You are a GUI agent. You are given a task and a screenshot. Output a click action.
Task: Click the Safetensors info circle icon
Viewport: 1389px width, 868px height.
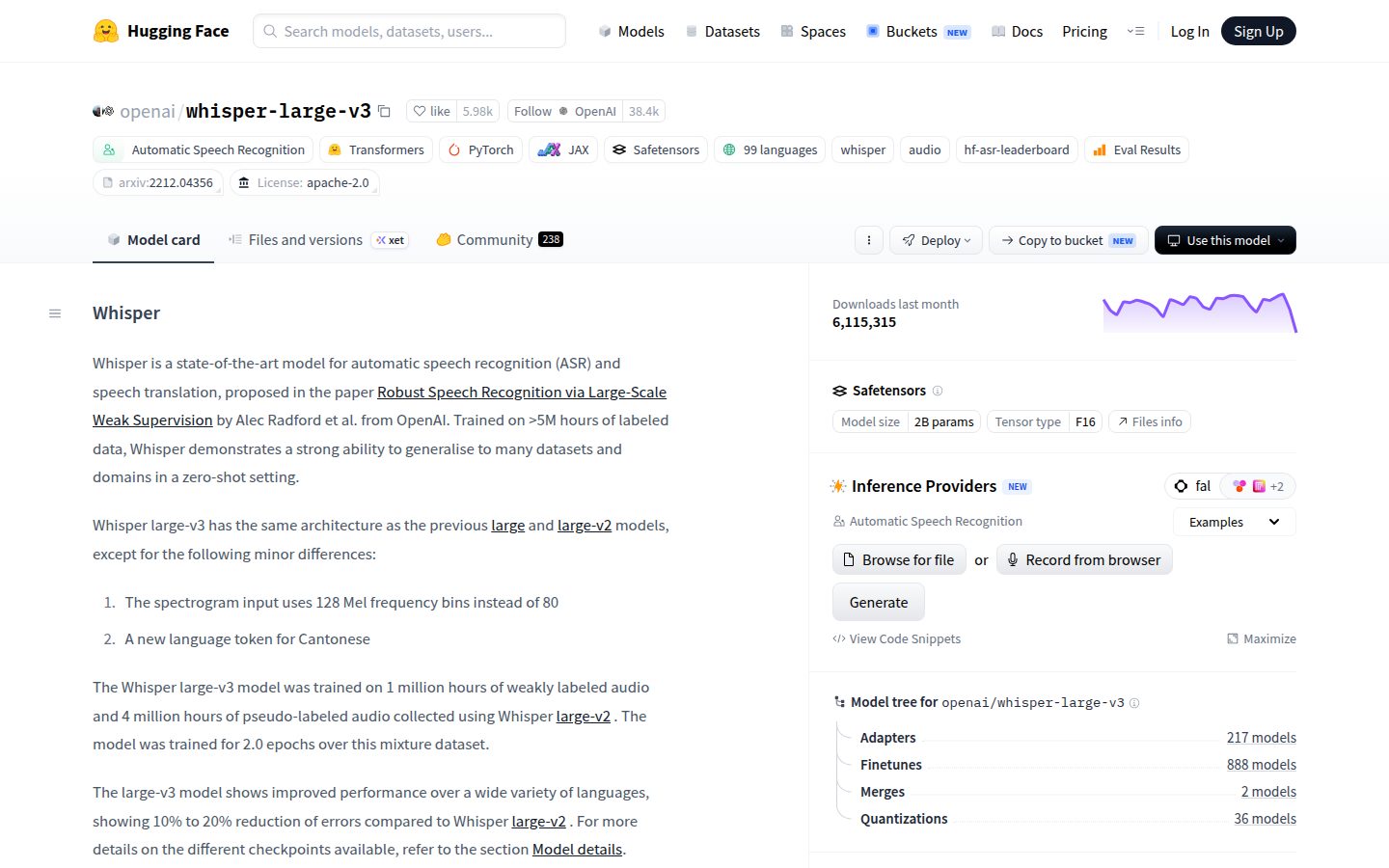coord(938,391)
